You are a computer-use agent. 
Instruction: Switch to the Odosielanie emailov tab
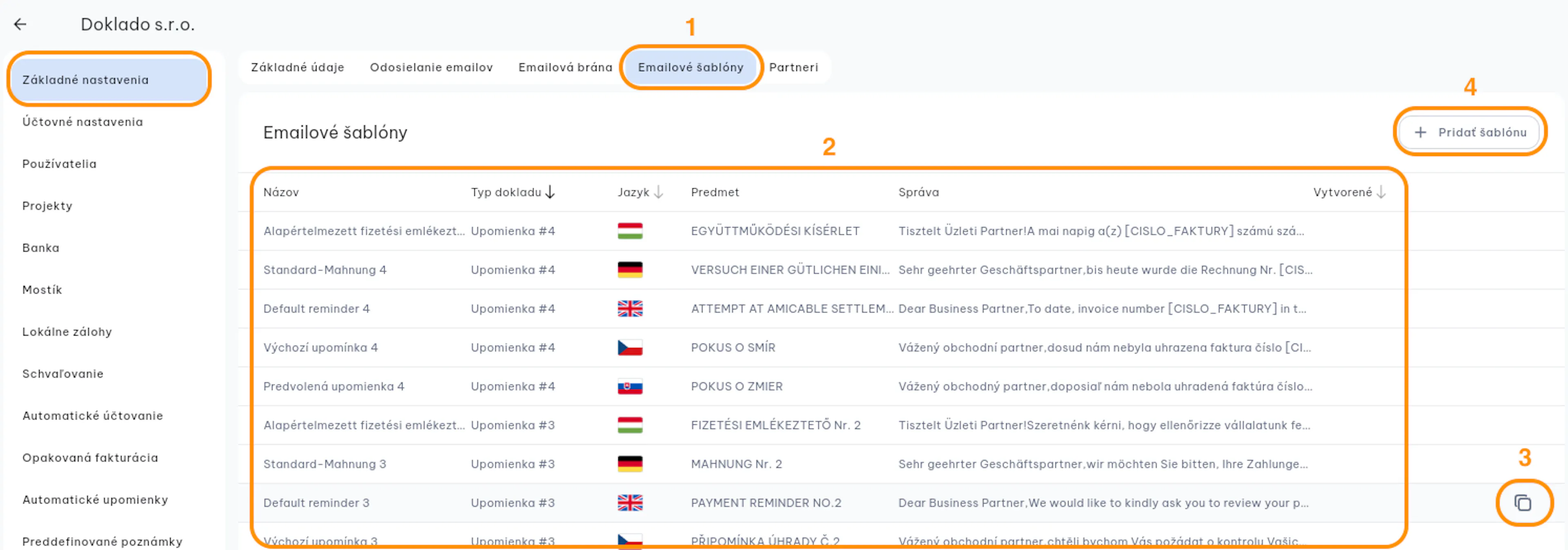[431, 67]
